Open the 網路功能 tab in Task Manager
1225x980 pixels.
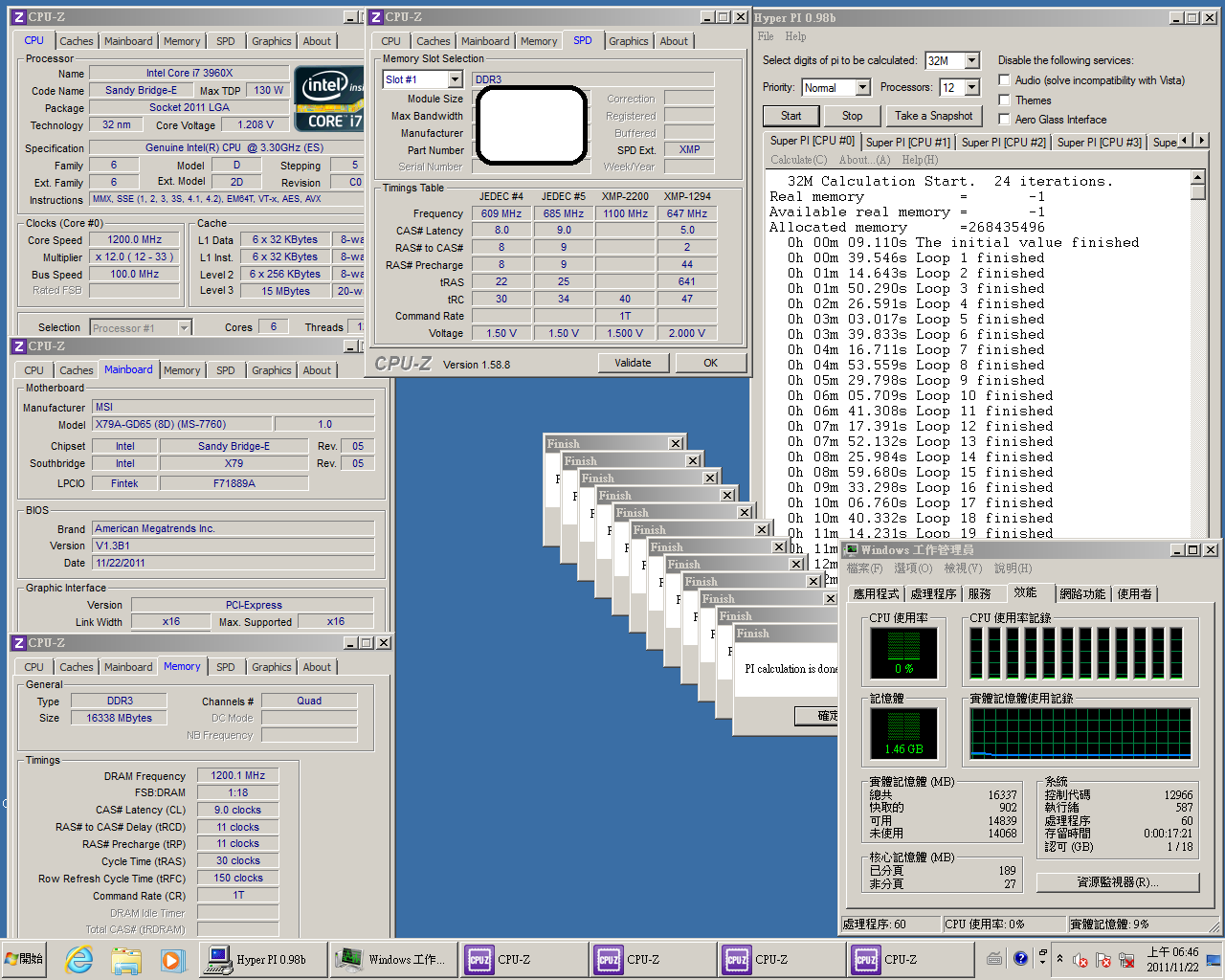click(x=1082, y=593)
